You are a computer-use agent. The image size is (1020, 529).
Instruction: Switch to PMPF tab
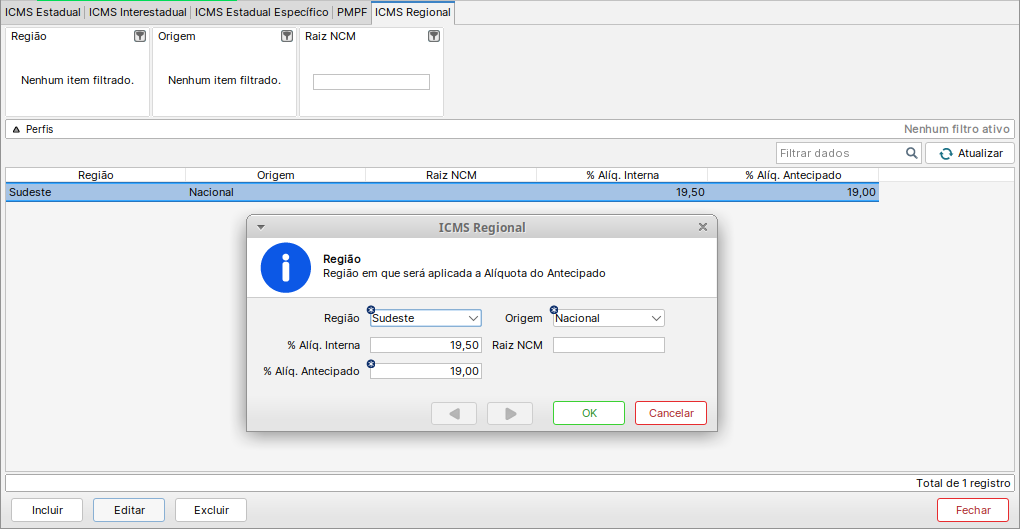pos(352,12)
